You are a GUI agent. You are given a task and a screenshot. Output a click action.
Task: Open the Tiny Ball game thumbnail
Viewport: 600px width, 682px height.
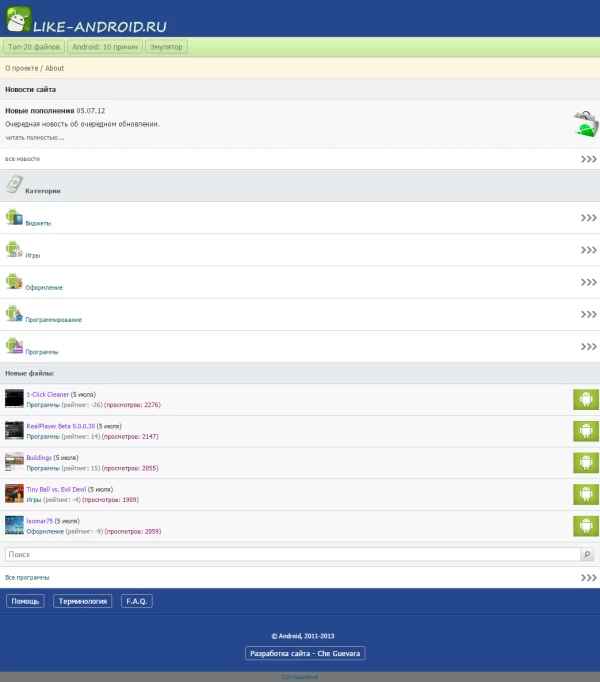click(x=14, y=494)
